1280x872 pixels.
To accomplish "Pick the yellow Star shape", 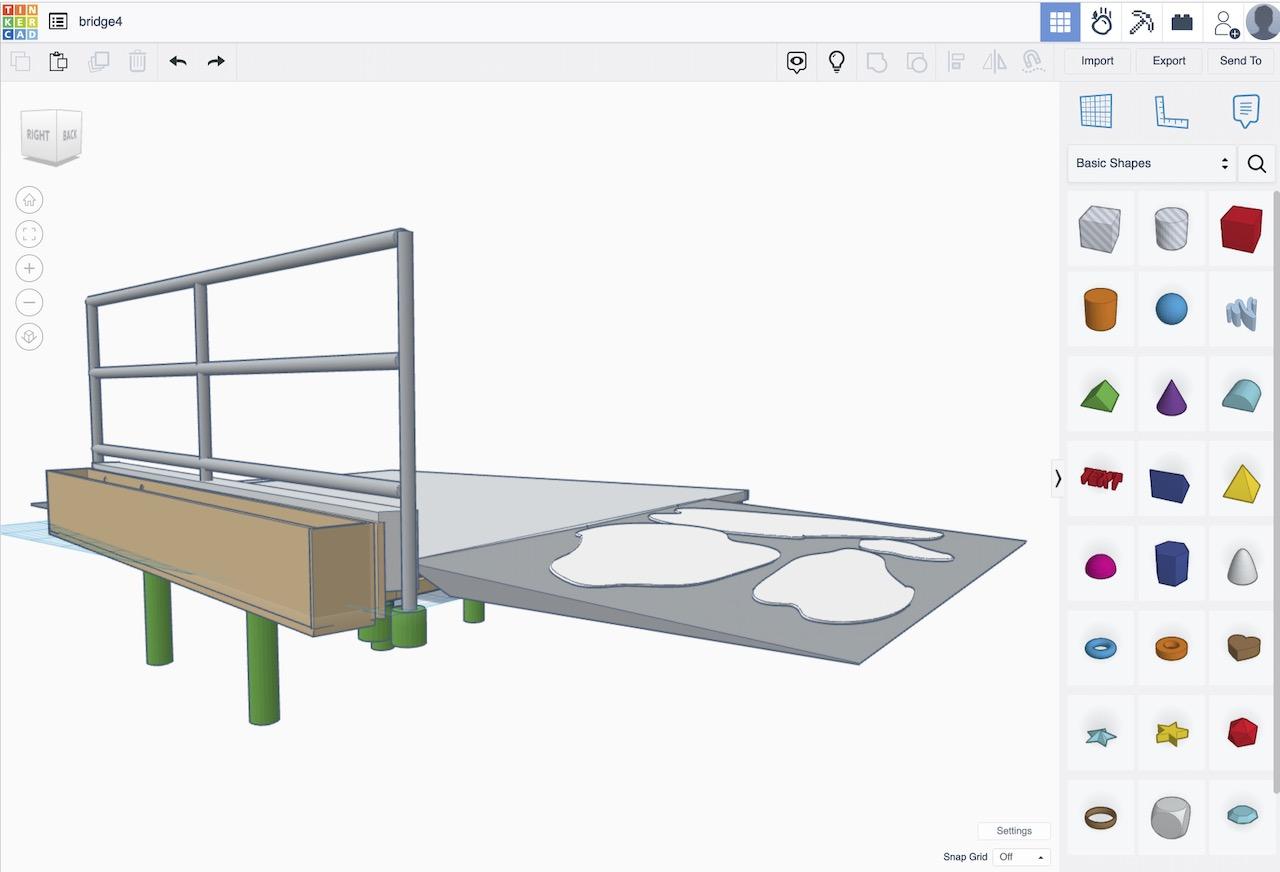I will 1171,734.
